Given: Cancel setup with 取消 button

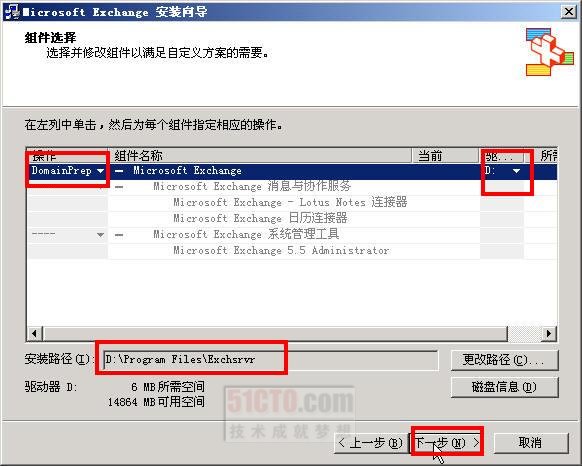Looking at the screenshot, I should (x=530, y=443).
